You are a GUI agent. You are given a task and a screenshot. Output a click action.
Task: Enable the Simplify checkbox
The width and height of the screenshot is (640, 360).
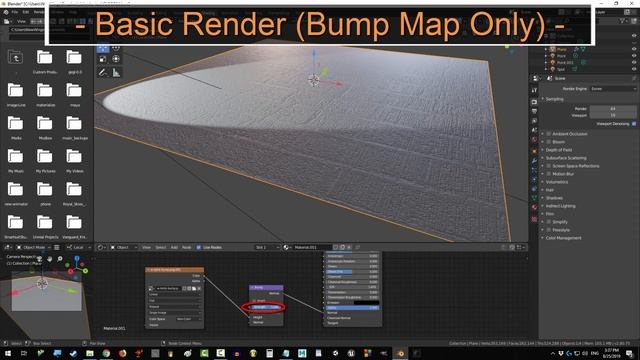coord(549,222)
